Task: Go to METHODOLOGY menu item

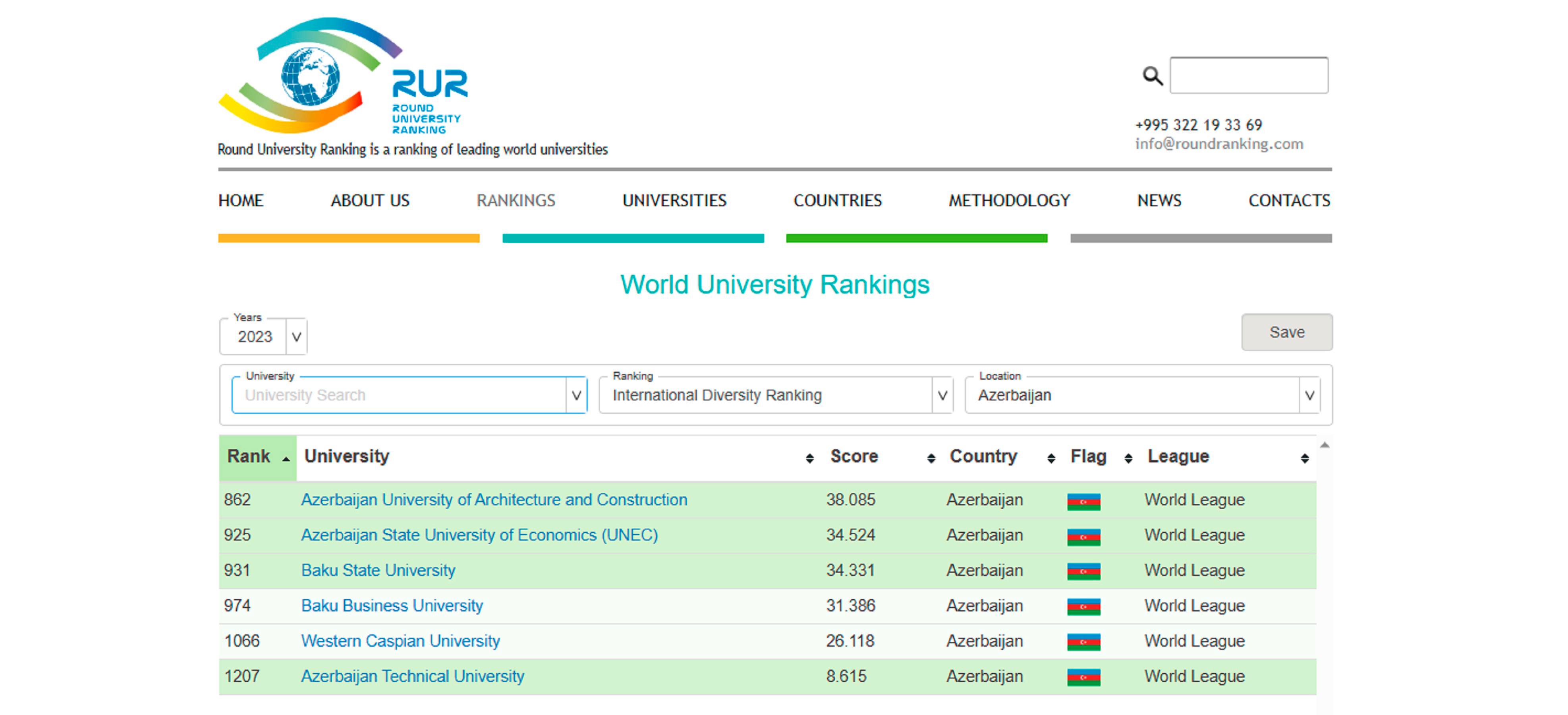Action: (x=1009, y=200)
